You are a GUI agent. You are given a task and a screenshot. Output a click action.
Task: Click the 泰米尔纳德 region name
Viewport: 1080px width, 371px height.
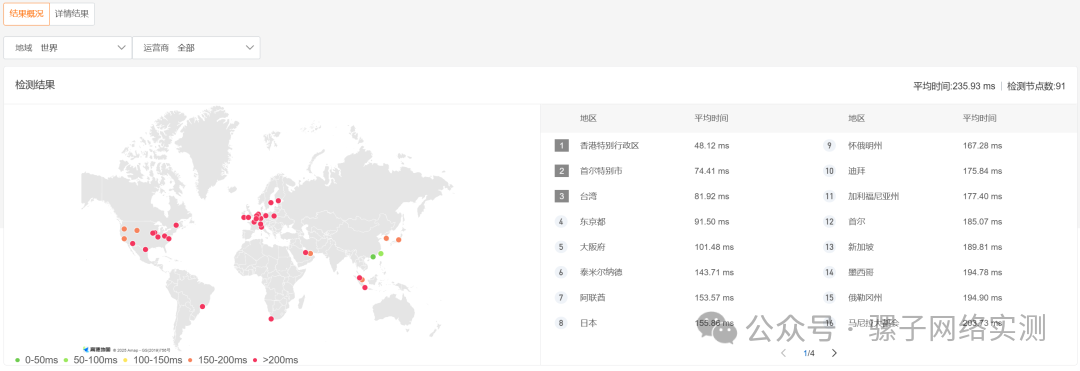click(601, 273)
